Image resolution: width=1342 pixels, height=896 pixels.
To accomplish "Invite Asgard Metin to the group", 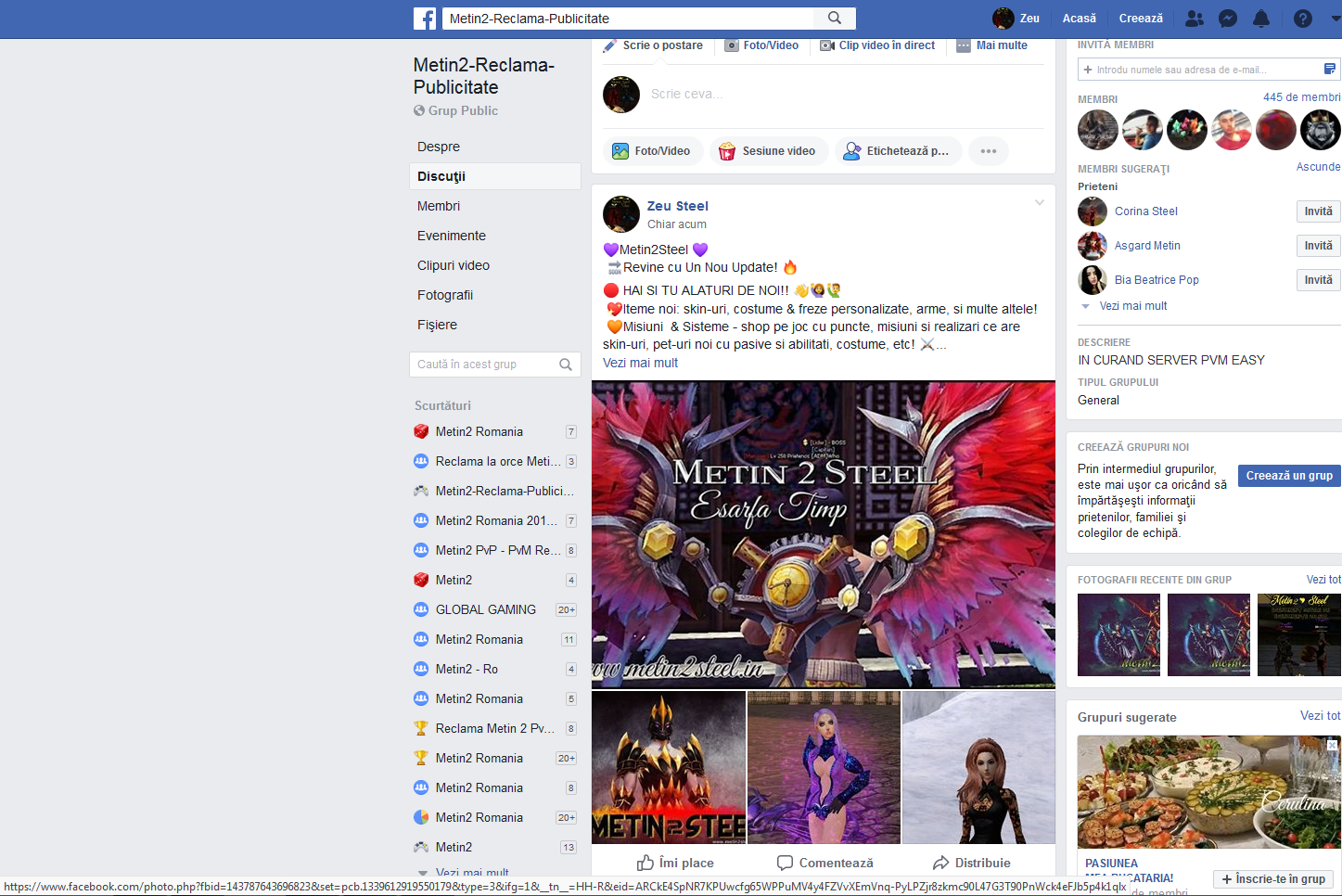I will pyautogui.click(x=1318, y=246).
